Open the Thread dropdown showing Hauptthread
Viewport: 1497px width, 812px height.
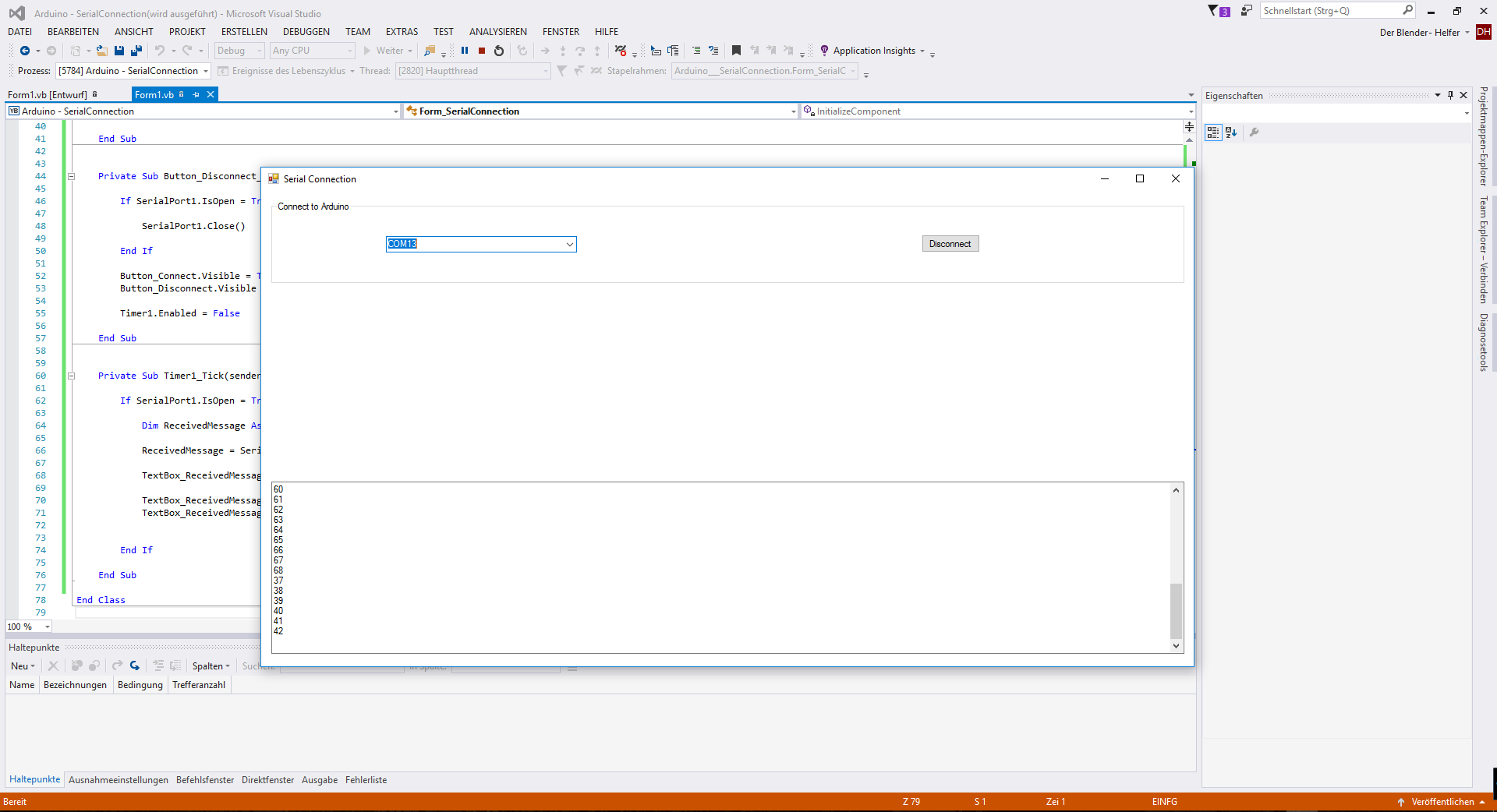coord(544,71)
